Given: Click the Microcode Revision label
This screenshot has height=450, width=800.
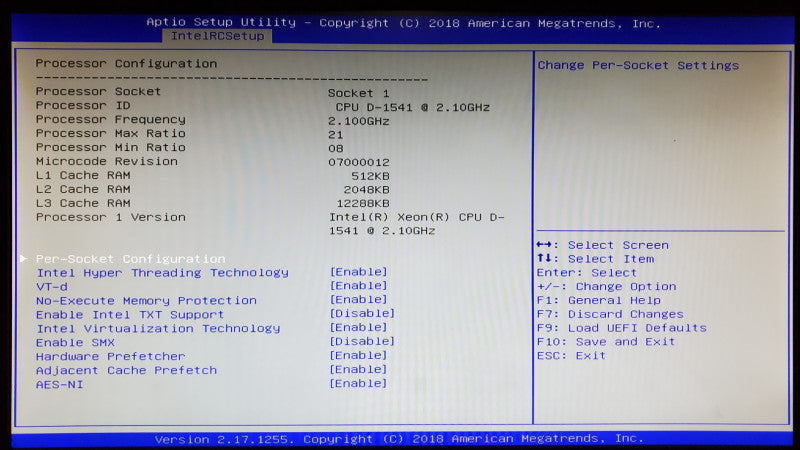Looking at the screenshot, I should point(107,161).
